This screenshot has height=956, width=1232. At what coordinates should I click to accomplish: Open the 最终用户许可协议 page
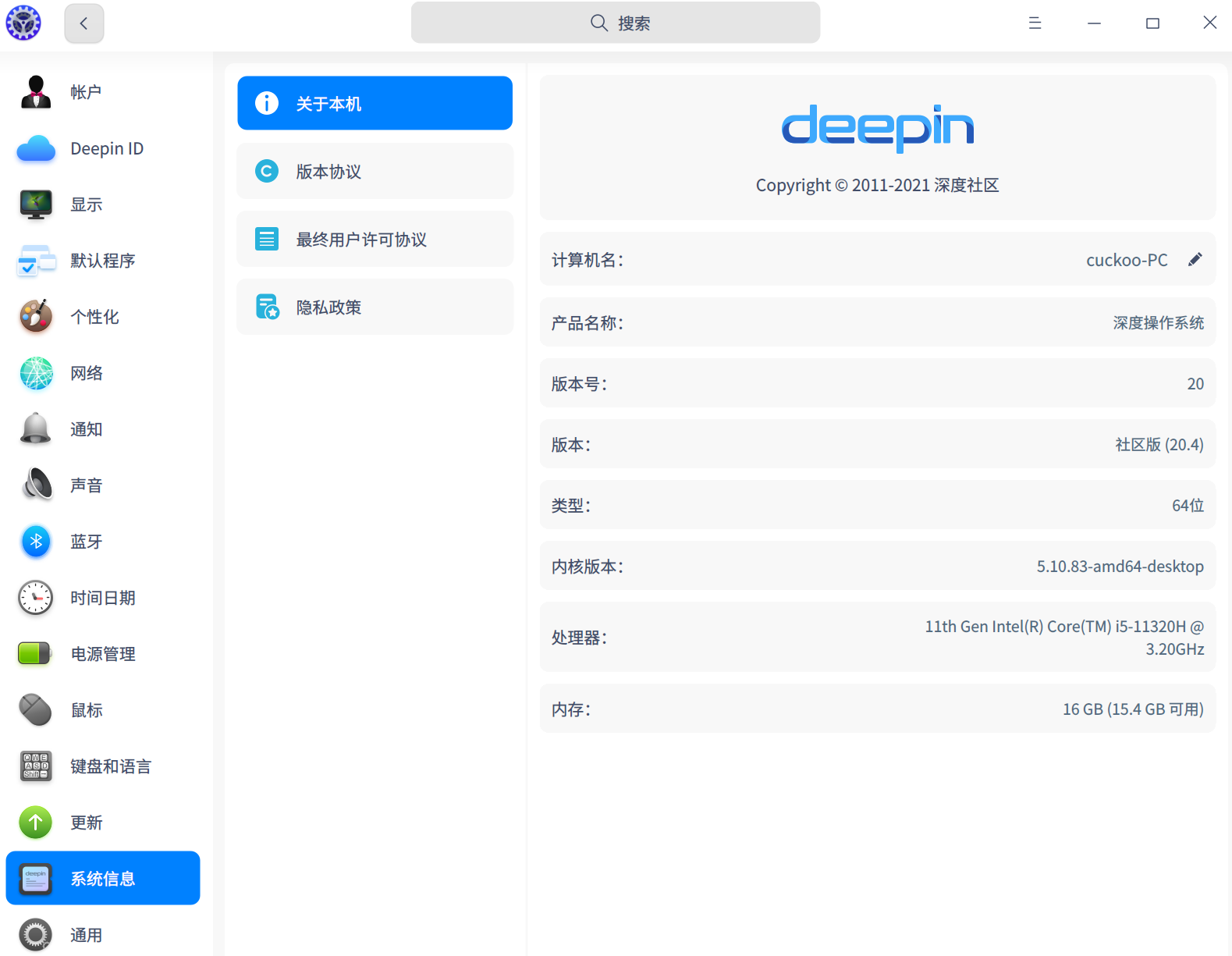[x=375, y=239]
